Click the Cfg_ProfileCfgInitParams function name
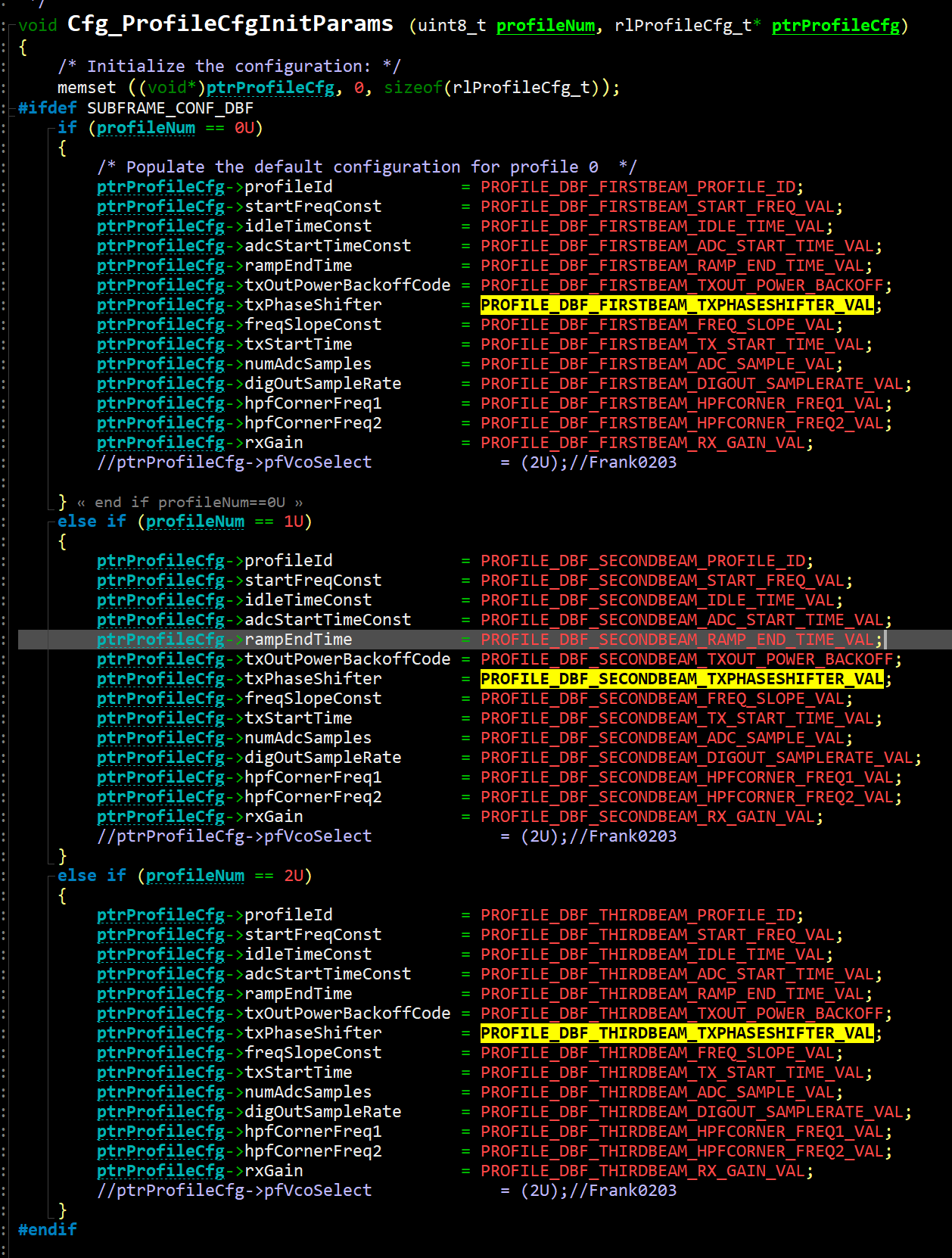The height and width of the screenshot is (1258, 952). point(230,24)
